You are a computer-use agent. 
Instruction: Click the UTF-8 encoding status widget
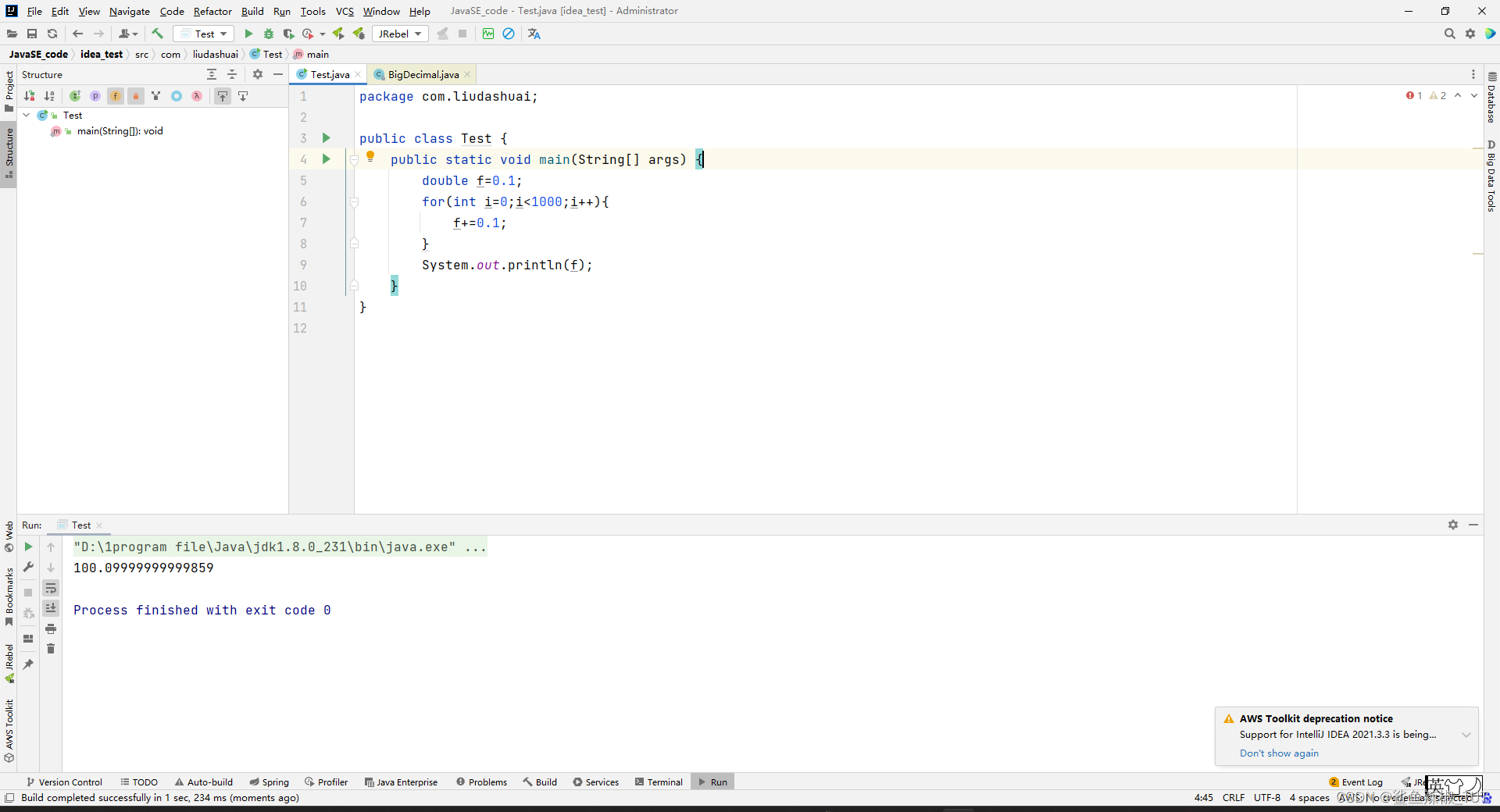click(x=1266, y=797)
